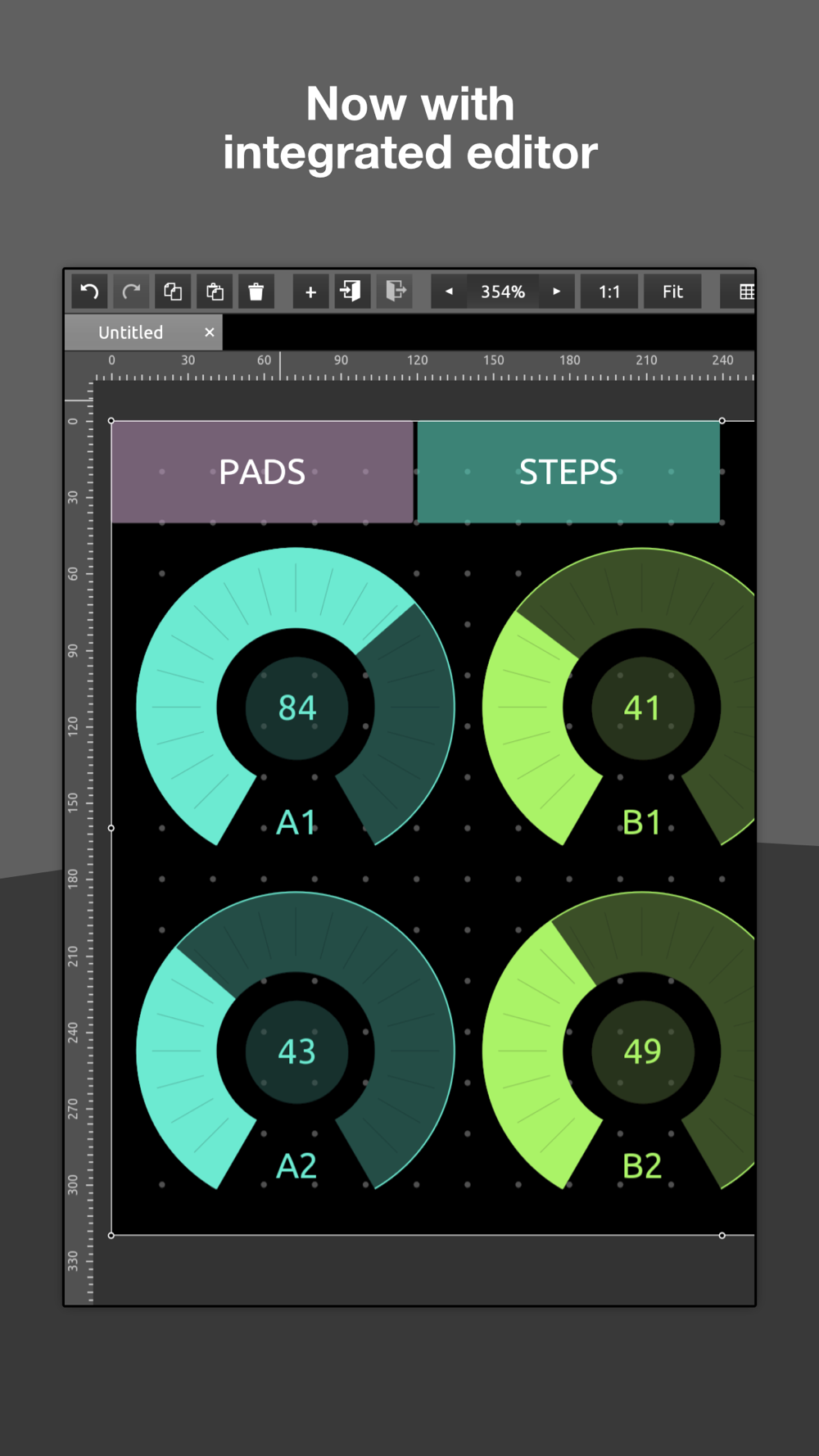Click the redo arrow icon
The width and height of the screenshot is (819, 1456).
pos(131,292)
